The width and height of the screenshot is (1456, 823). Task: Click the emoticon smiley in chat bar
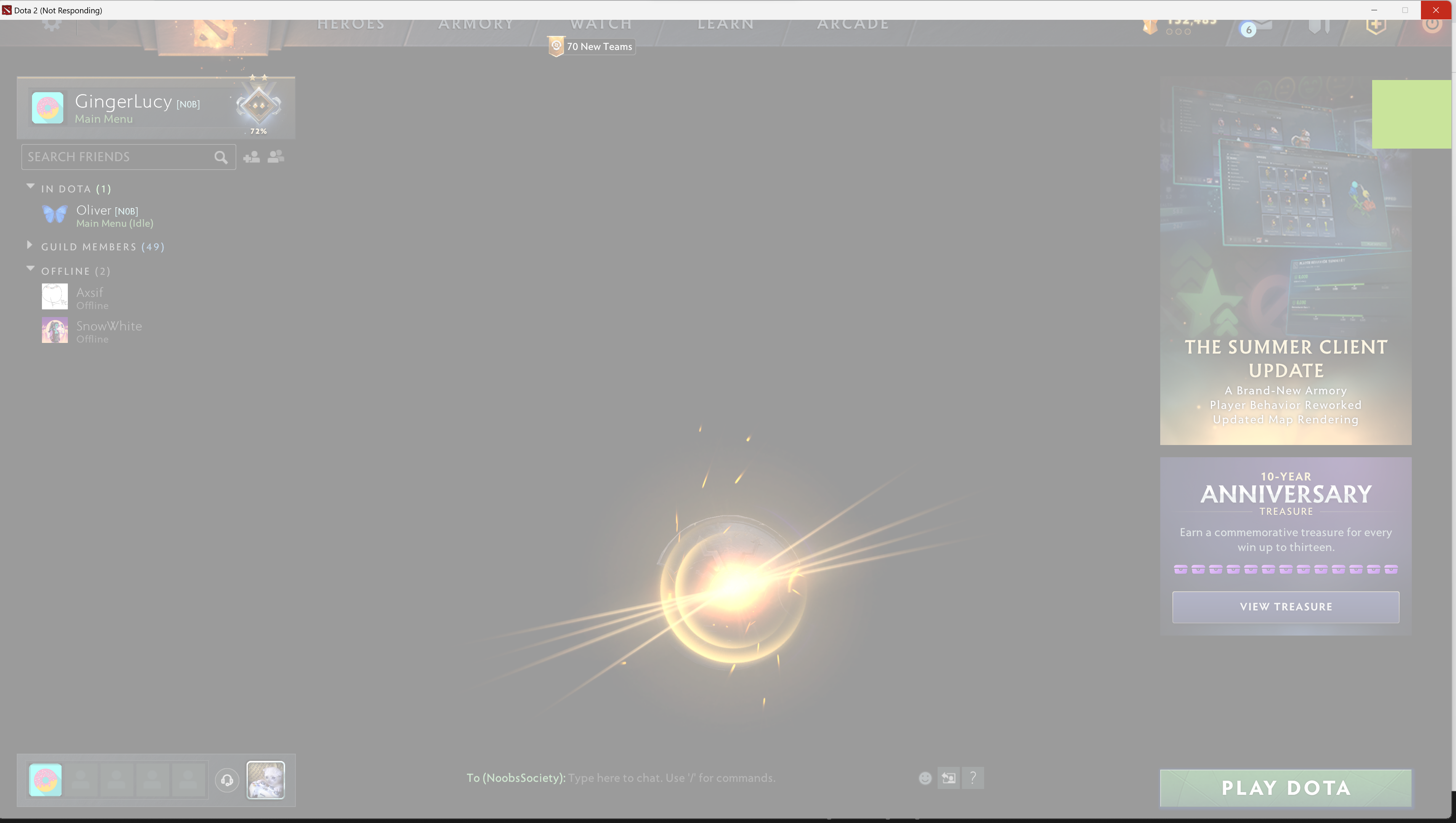click(925, 778)
